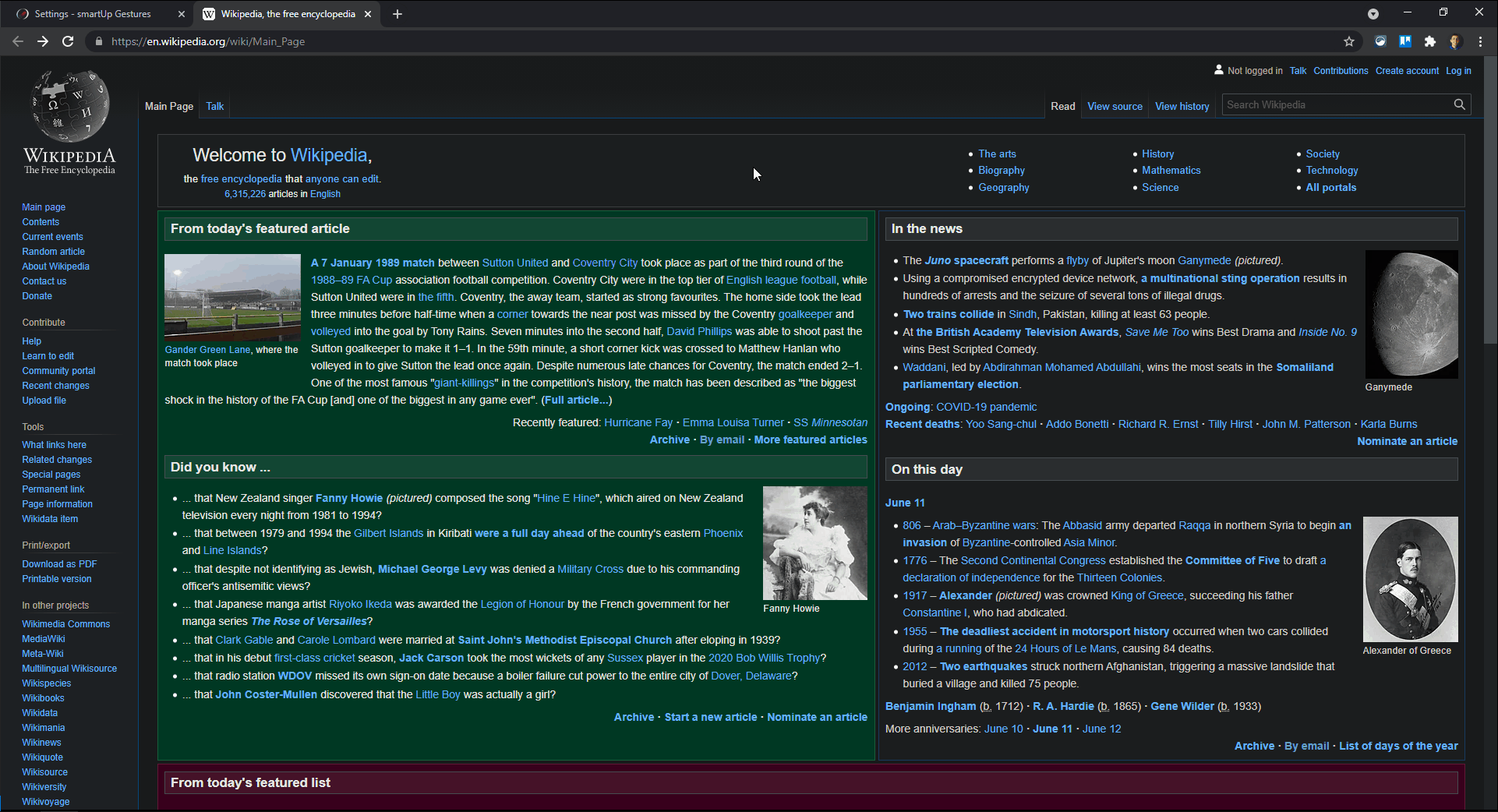Select the Read tab
The width and height of the screenshot is (1498, 812).
(1062, 106)
